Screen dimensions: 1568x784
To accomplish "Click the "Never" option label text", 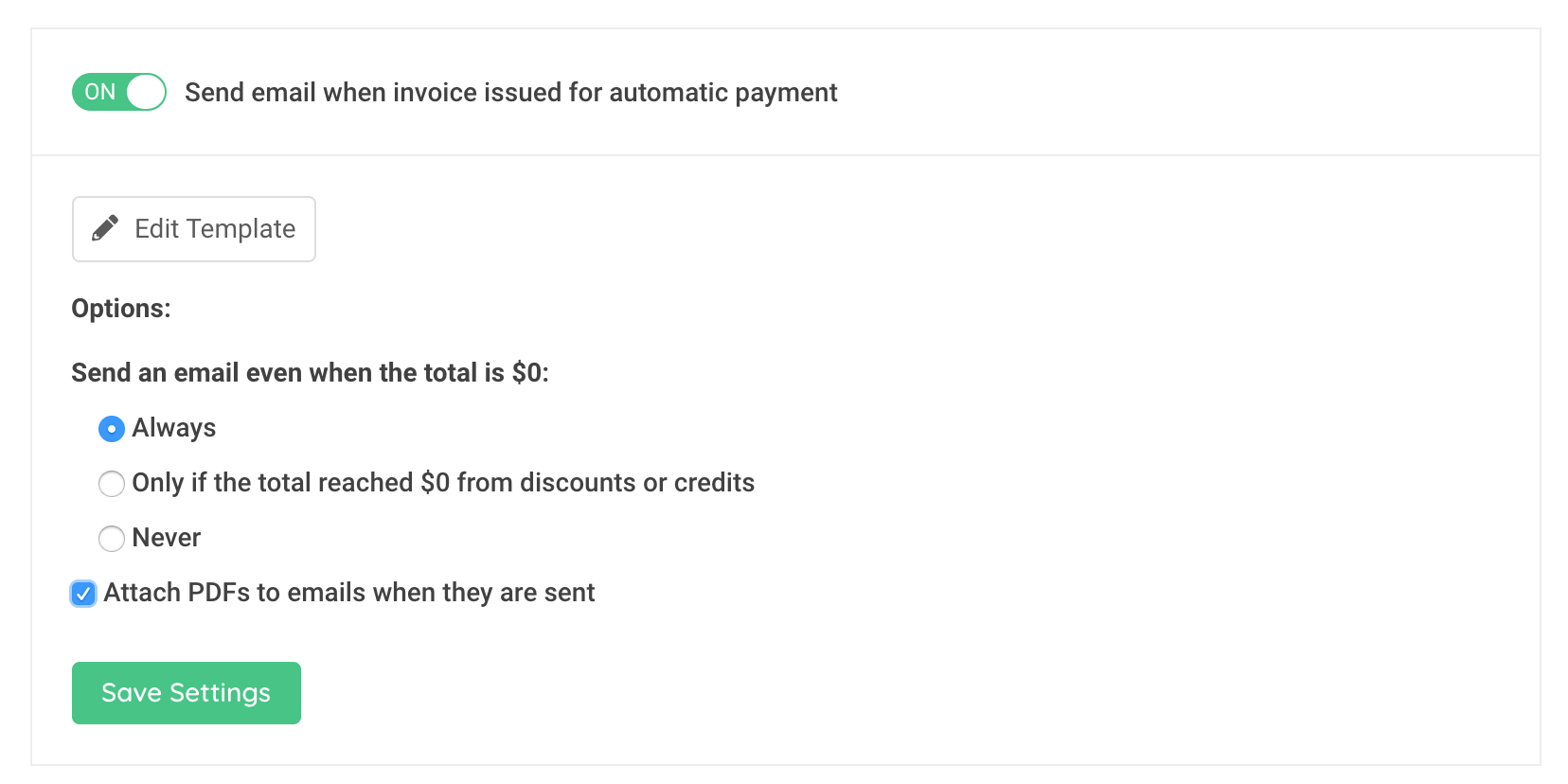I will pos(167,538).
